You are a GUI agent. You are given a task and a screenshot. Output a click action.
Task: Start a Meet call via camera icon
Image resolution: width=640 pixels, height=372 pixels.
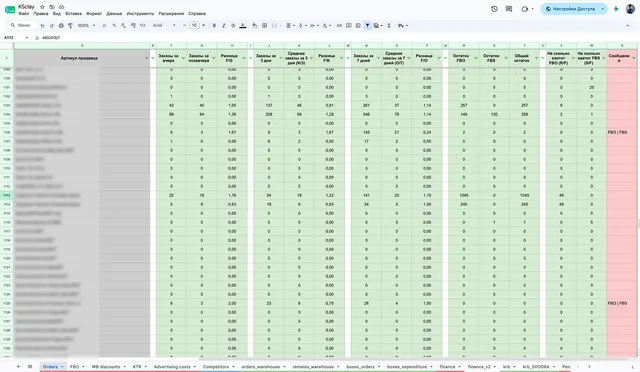(x=525, y=9)
